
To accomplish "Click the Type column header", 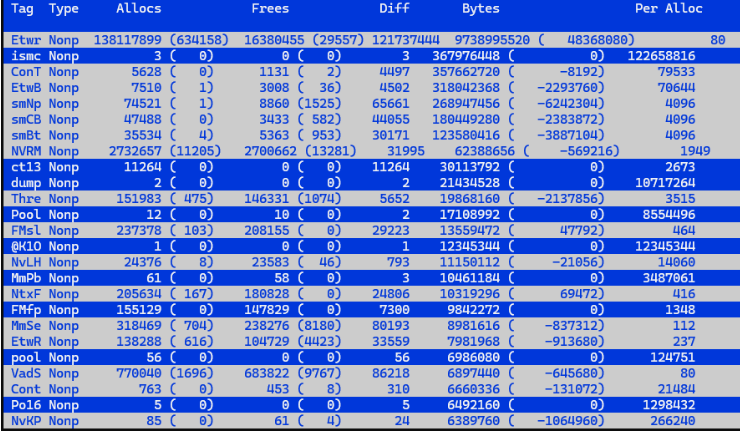I will point(64,8).
